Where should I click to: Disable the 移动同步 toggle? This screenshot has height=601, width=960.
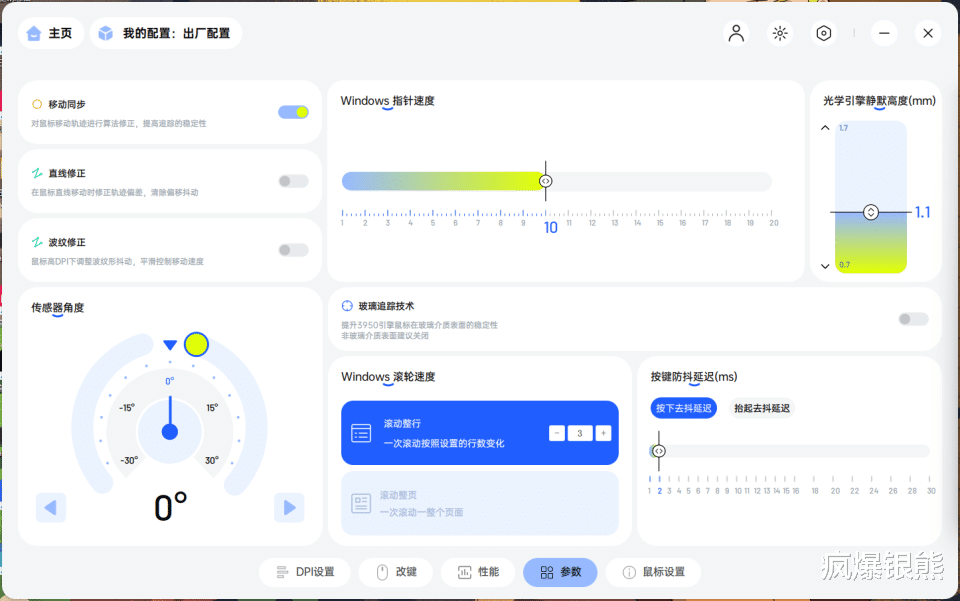293,112
